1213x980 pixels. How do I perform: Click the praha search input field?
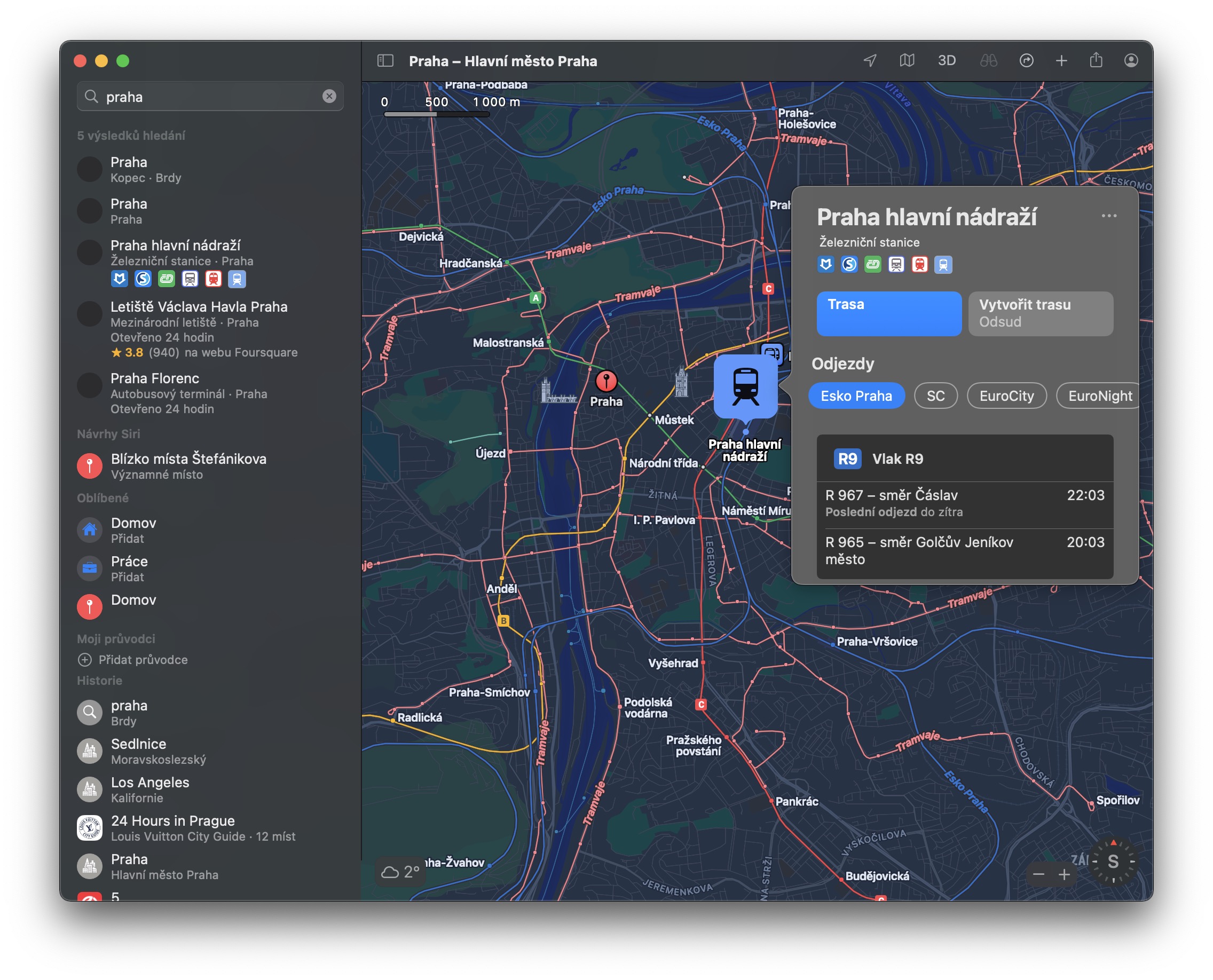point(209,97)
